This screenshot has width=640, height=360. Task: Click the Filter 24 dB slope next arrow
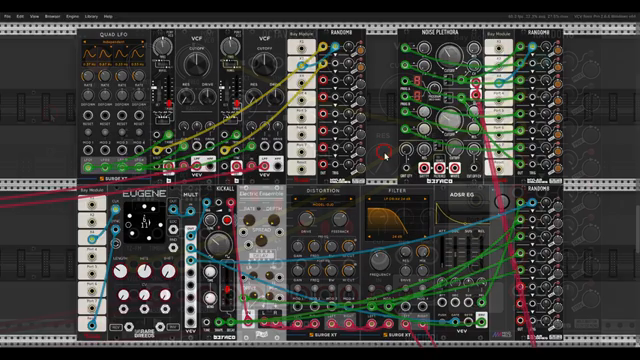(x=425, y=236)
